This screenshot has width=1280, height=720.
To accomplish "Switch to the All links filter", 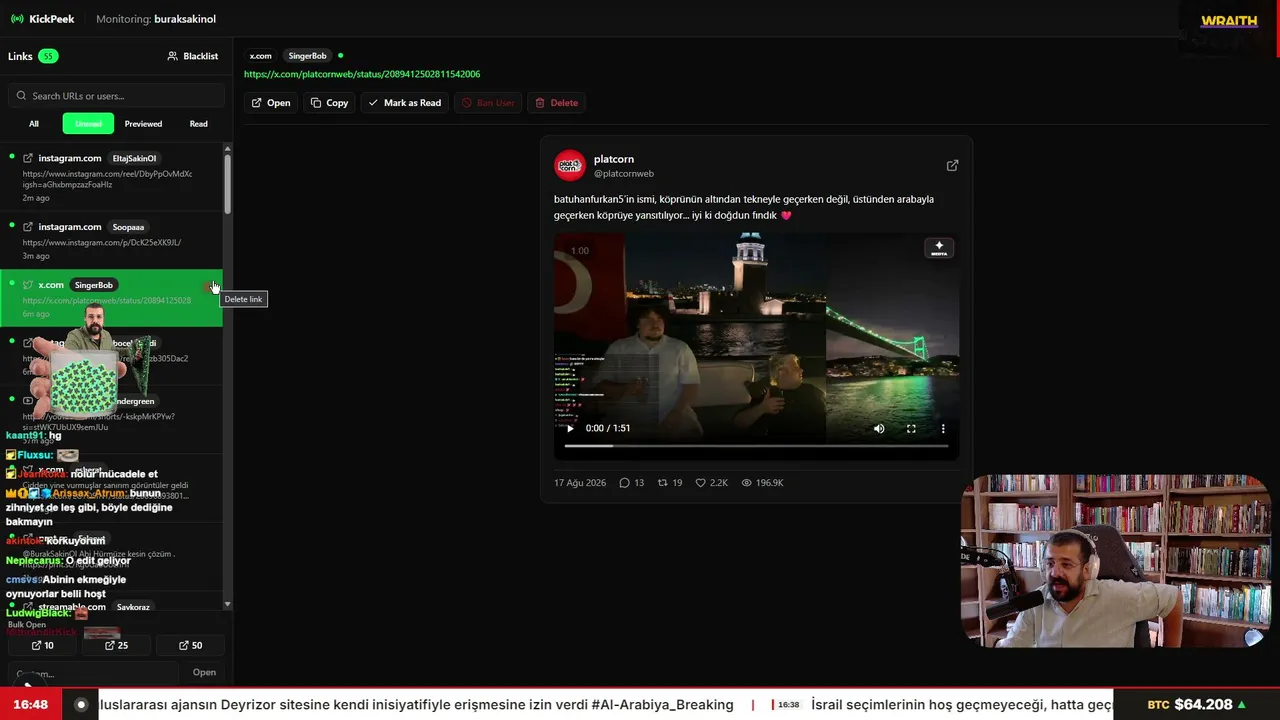I will tap(34, 124).
